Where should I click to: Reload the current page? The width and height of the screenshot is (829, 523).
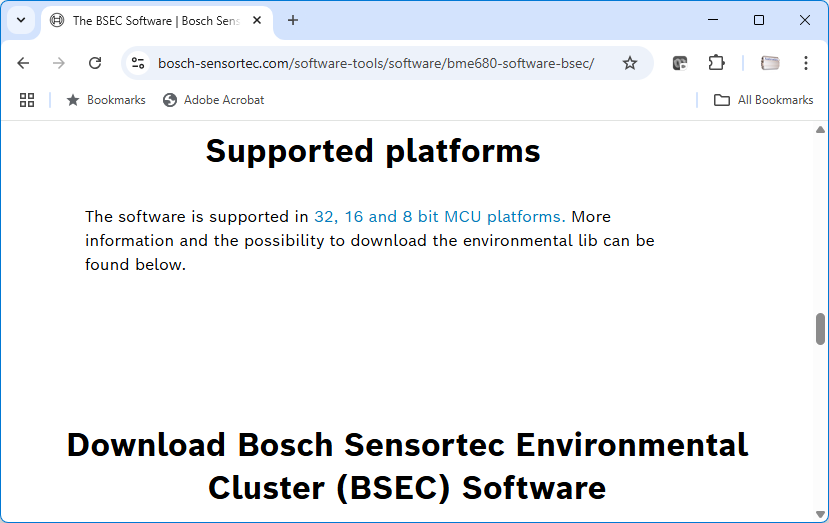[95, 63]
